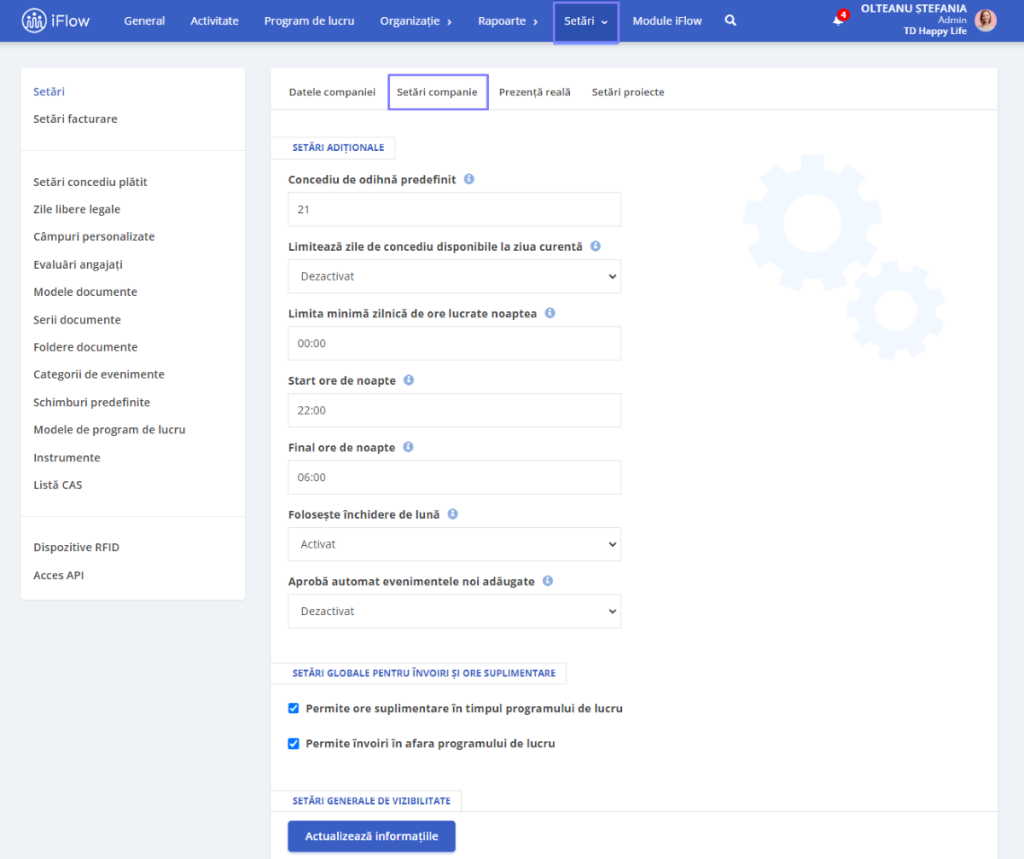
Task: Expand the Organizație menu
Action: (416, 21)
